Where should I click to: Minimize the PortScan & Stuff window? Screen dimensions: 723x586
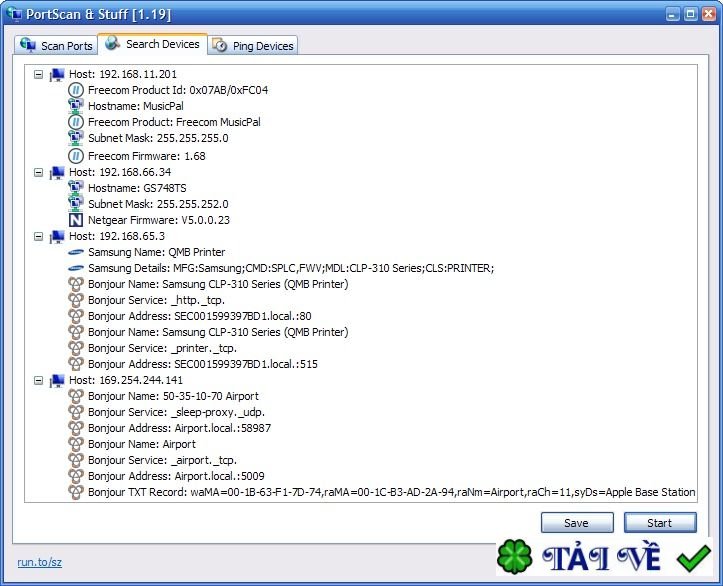point(672,14)
